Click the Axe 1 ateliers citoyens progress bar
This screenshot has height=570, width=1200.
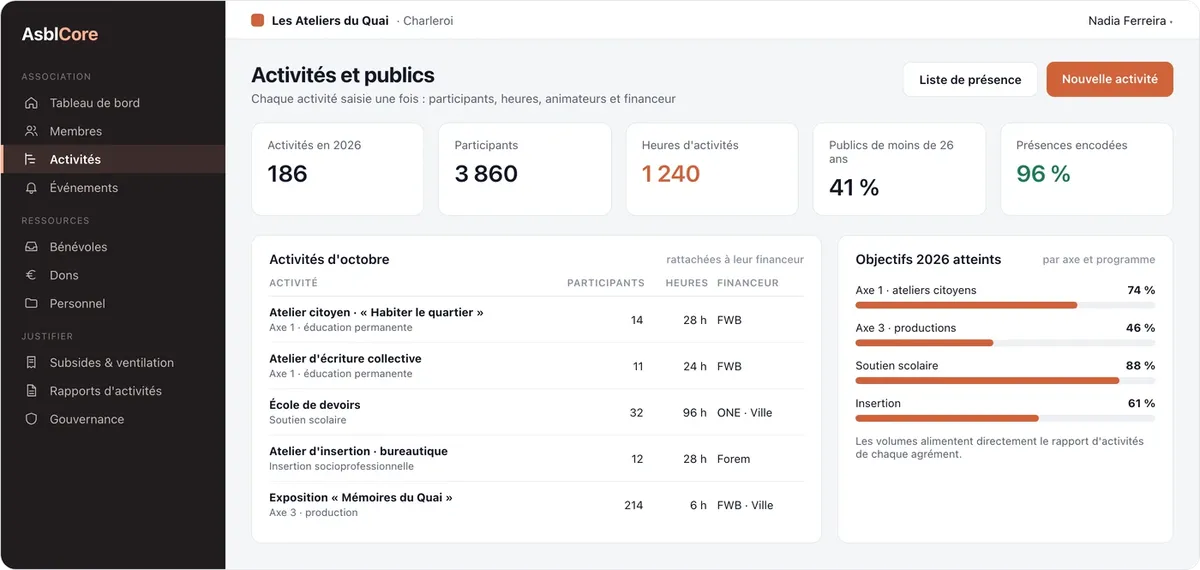pyautogui.click(x=1005, y=305)
